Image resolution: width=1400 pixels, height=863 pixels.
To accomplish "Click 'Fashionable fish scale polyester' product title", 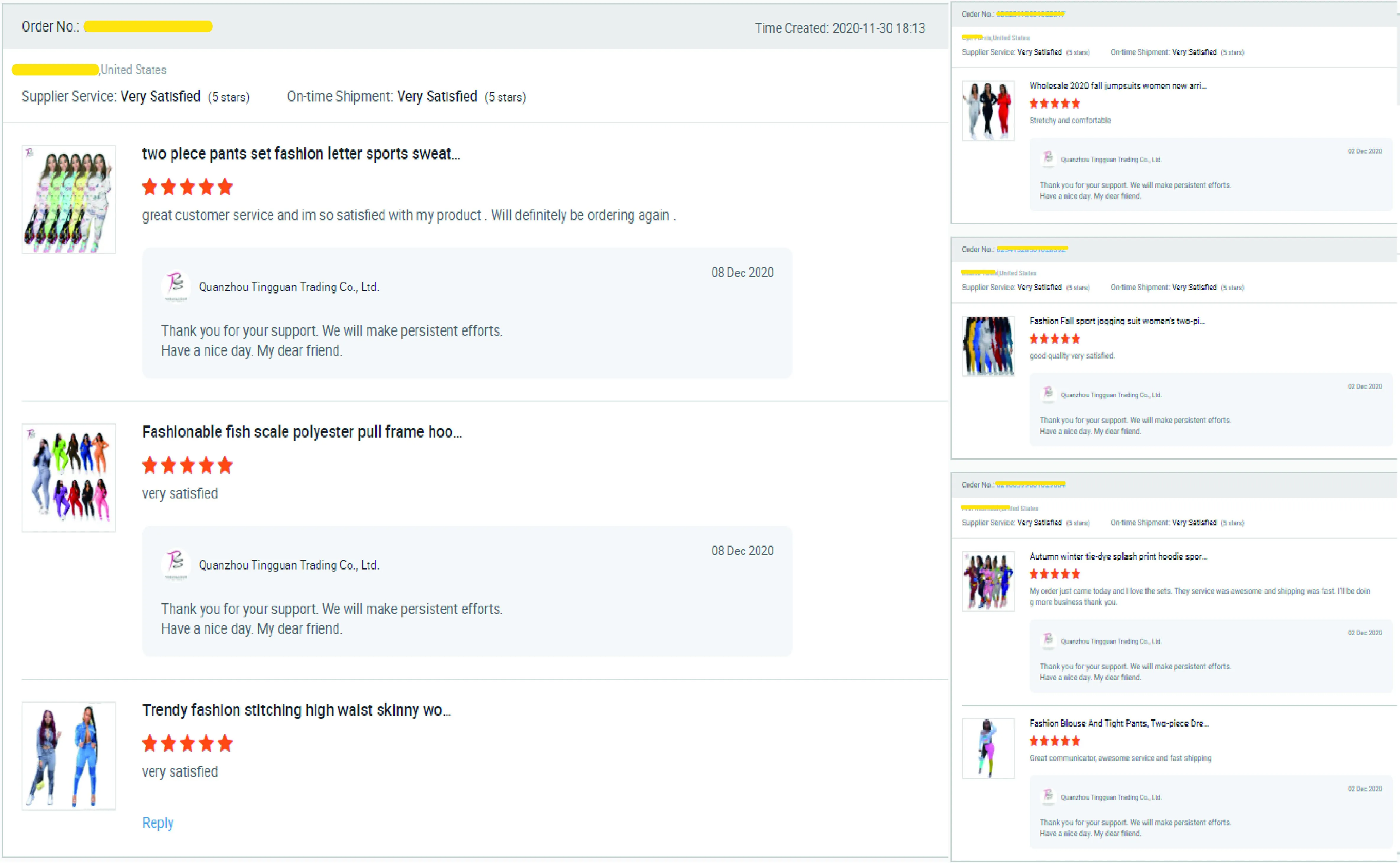I will click(301, 431).
